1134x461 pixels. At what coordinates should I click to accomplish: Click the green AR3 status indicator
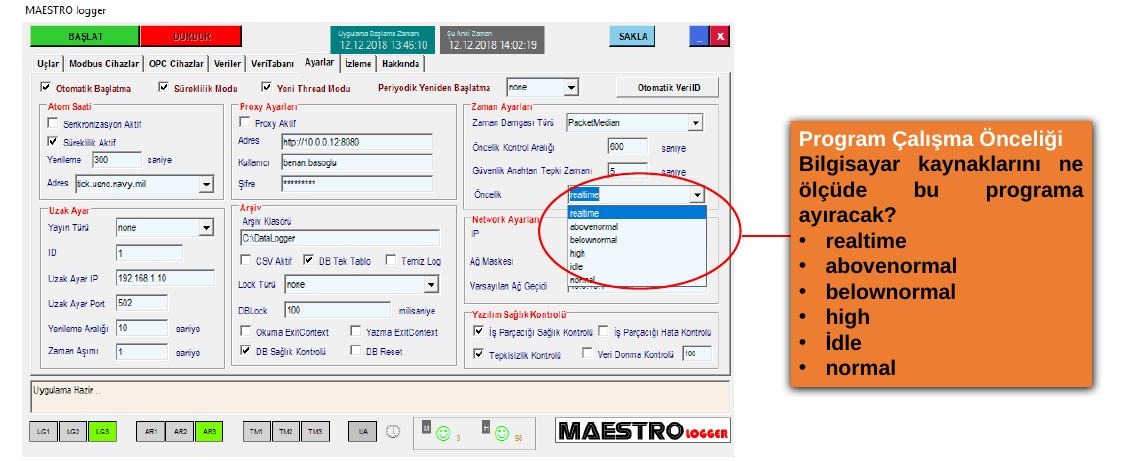tap(208, 431)
